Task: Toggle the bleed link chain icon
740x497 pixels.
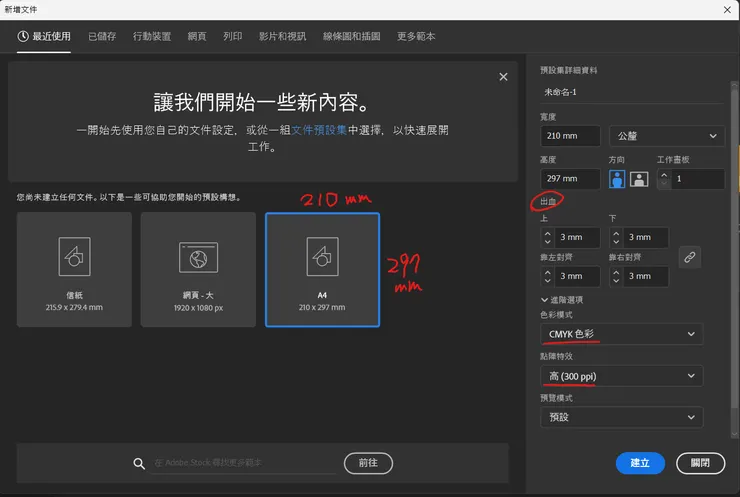Action: click(x=690, y=257)
